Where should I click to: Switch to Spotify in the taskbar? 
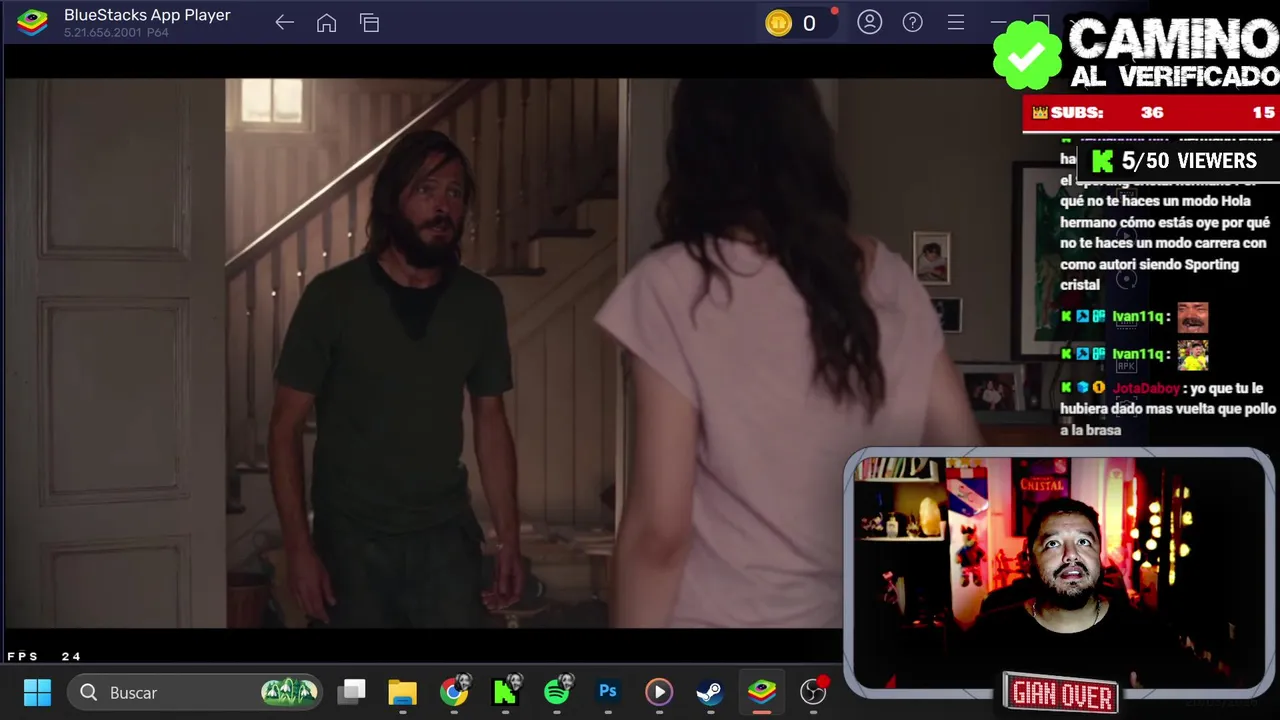coord(557,692)
